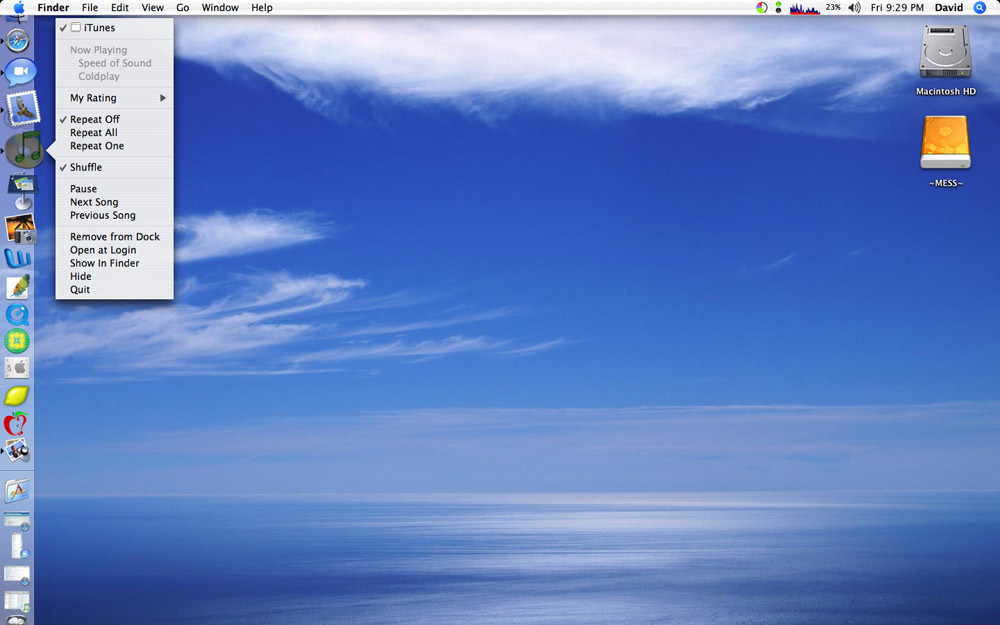Click the volume speaker icon in menu bar
This screenshot has width=1000, height=625.
click(855, 8)
